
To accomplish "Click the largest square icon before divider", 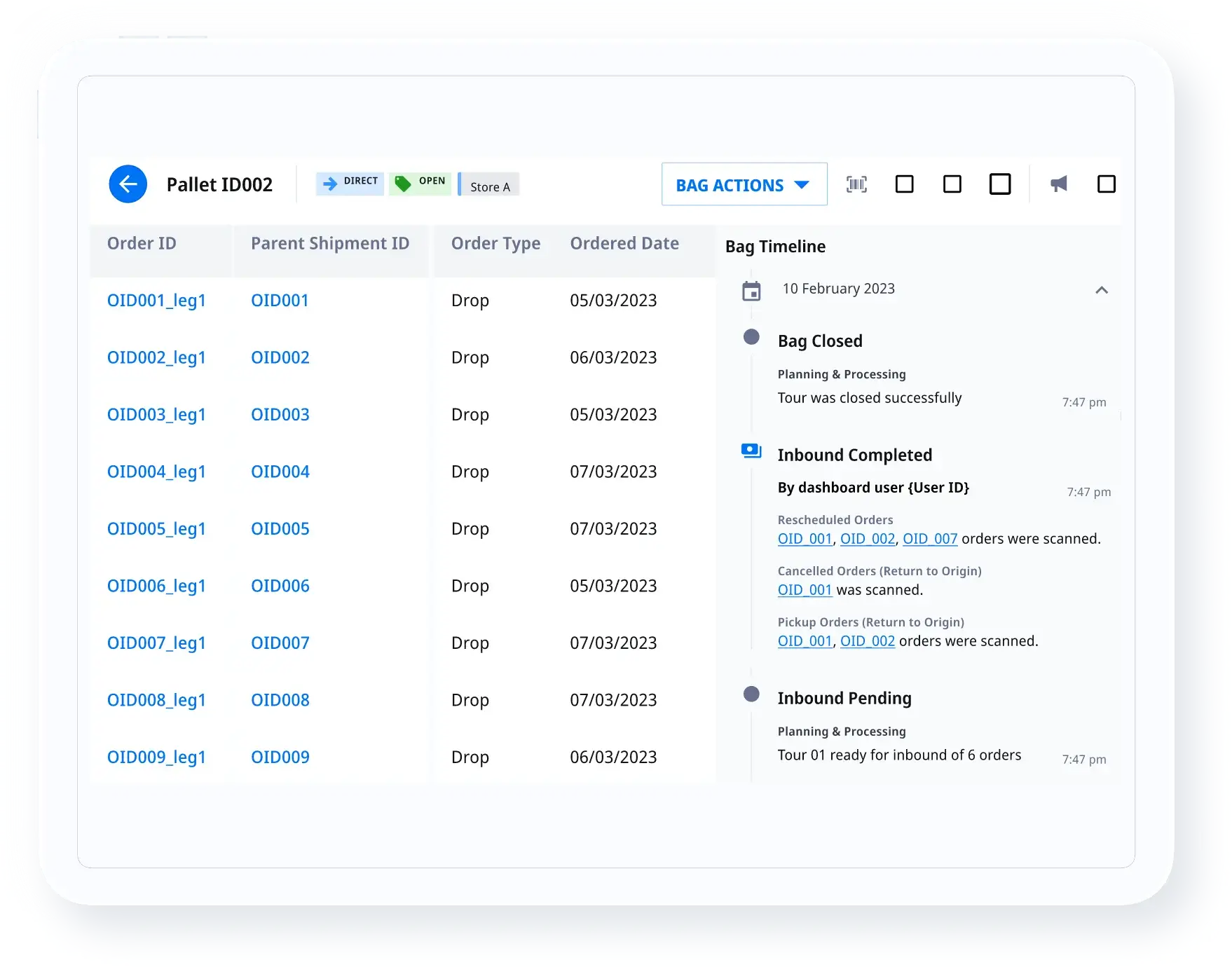I will click(999, 184).
